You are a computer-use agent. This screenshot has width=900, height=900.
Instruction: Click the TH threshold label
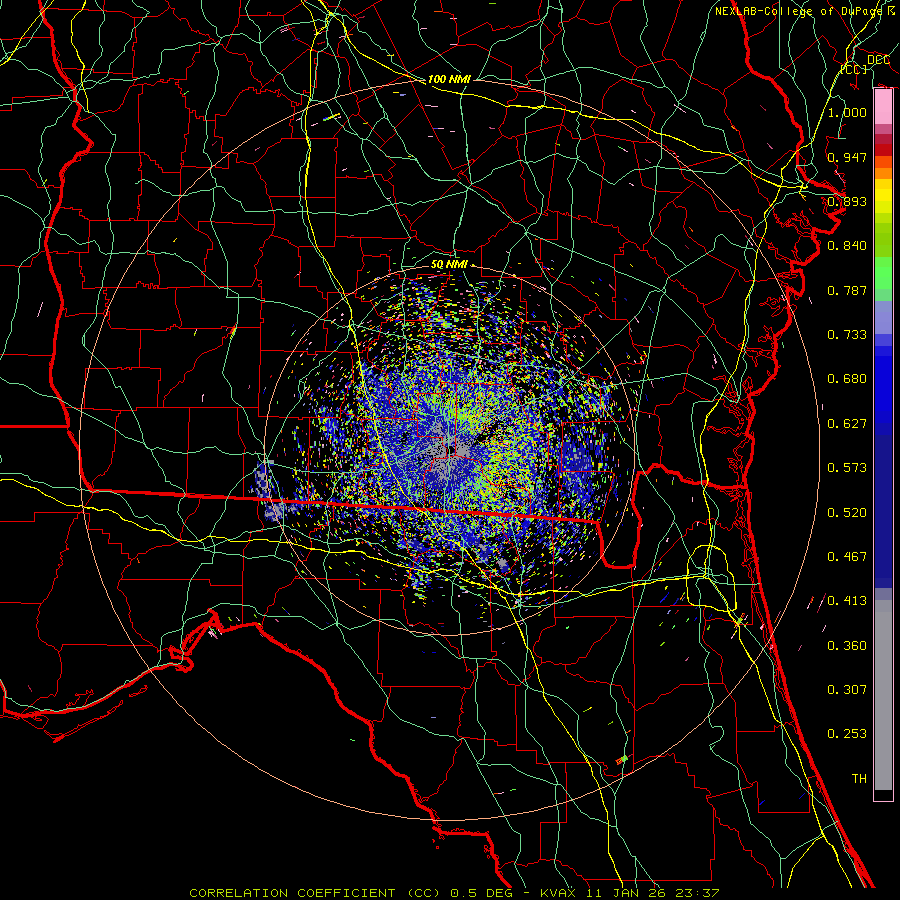[859, 779]
